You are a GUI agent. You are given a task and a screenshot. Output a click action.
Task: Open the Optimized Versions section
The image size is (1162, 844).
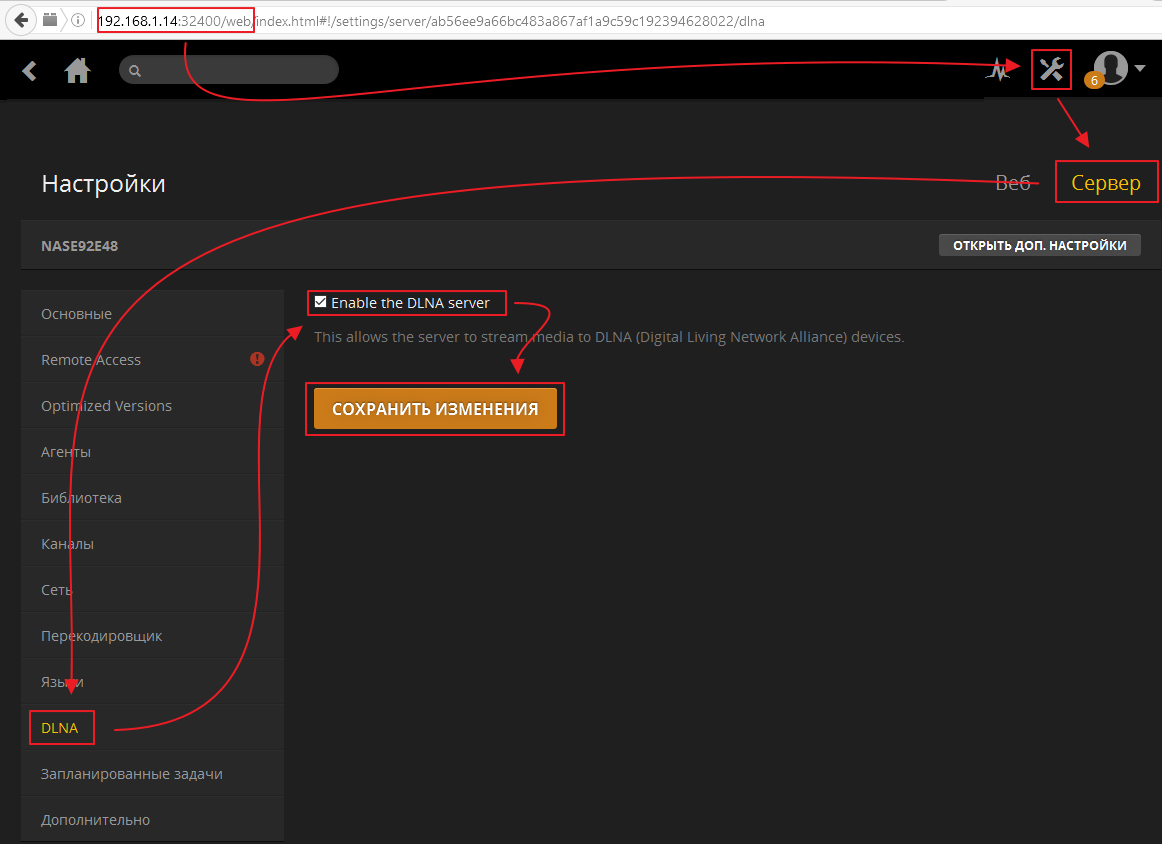click(x=152, y=406)
